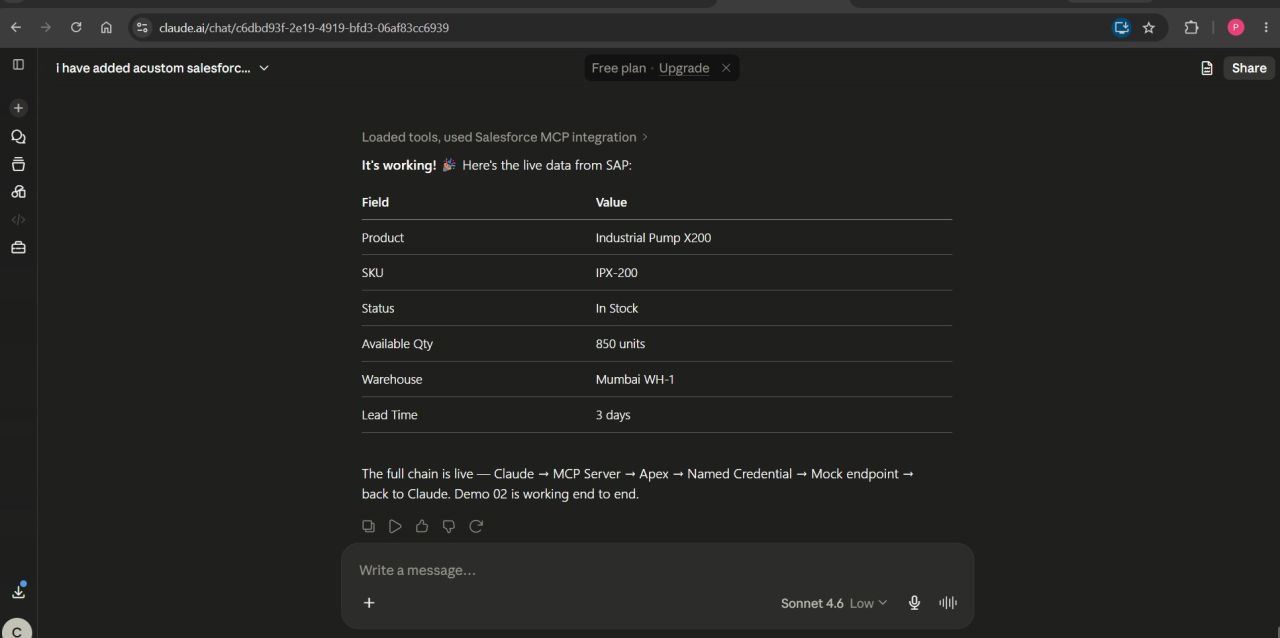View site information icon in address bar

(142, 28)
